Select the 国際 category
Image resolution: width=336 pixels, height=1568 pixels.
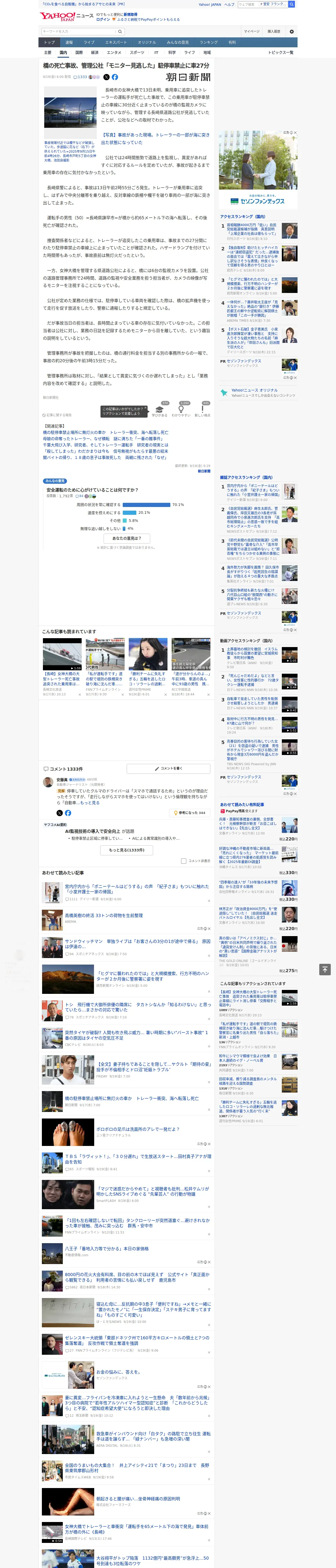[79, 52]
